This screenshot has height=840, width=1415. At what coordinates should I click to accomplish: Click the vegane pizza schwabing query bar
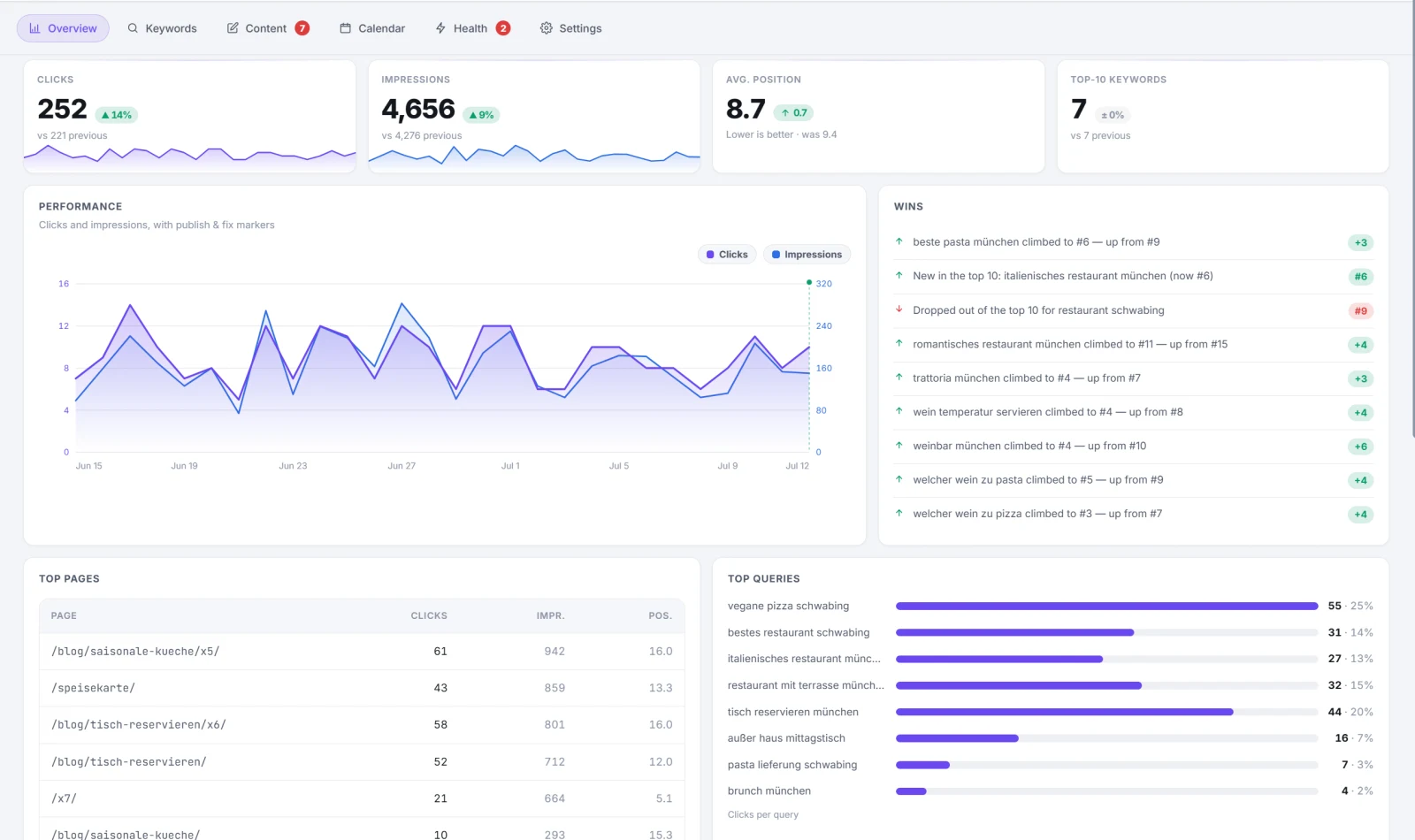pyautogui.click(x=1106, y=607)
